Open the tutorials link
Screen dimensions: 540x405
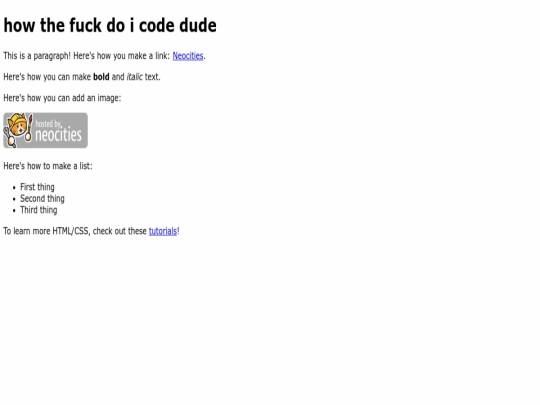[163, 231]
